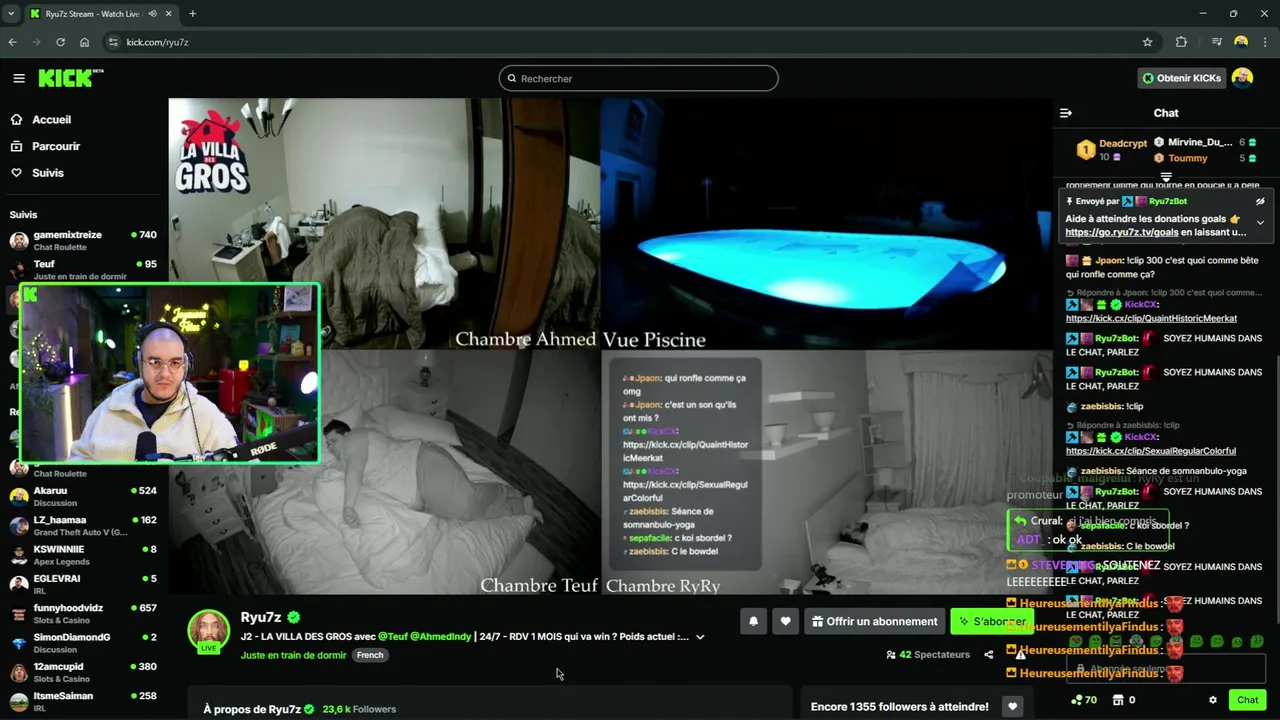1280x720 pixels.
Task: Open the funnyhoodvidz channel in the sidebar
Action: 83,613
